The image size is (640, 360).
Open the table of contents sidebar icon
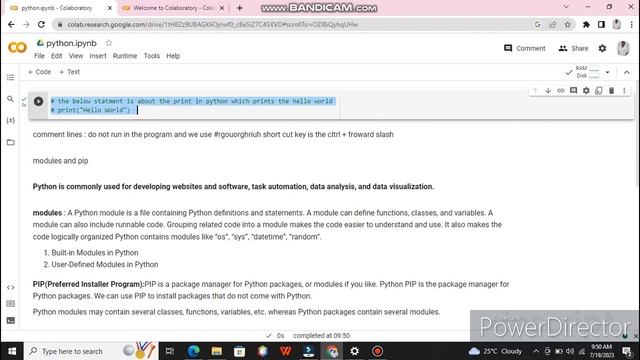11,77
